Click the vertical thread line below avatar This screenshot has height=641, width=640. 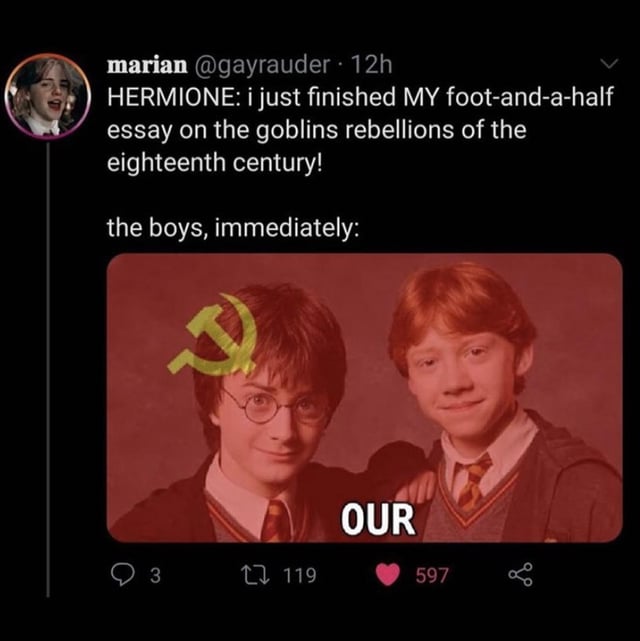pyautogui.click(x=48, y=368)
